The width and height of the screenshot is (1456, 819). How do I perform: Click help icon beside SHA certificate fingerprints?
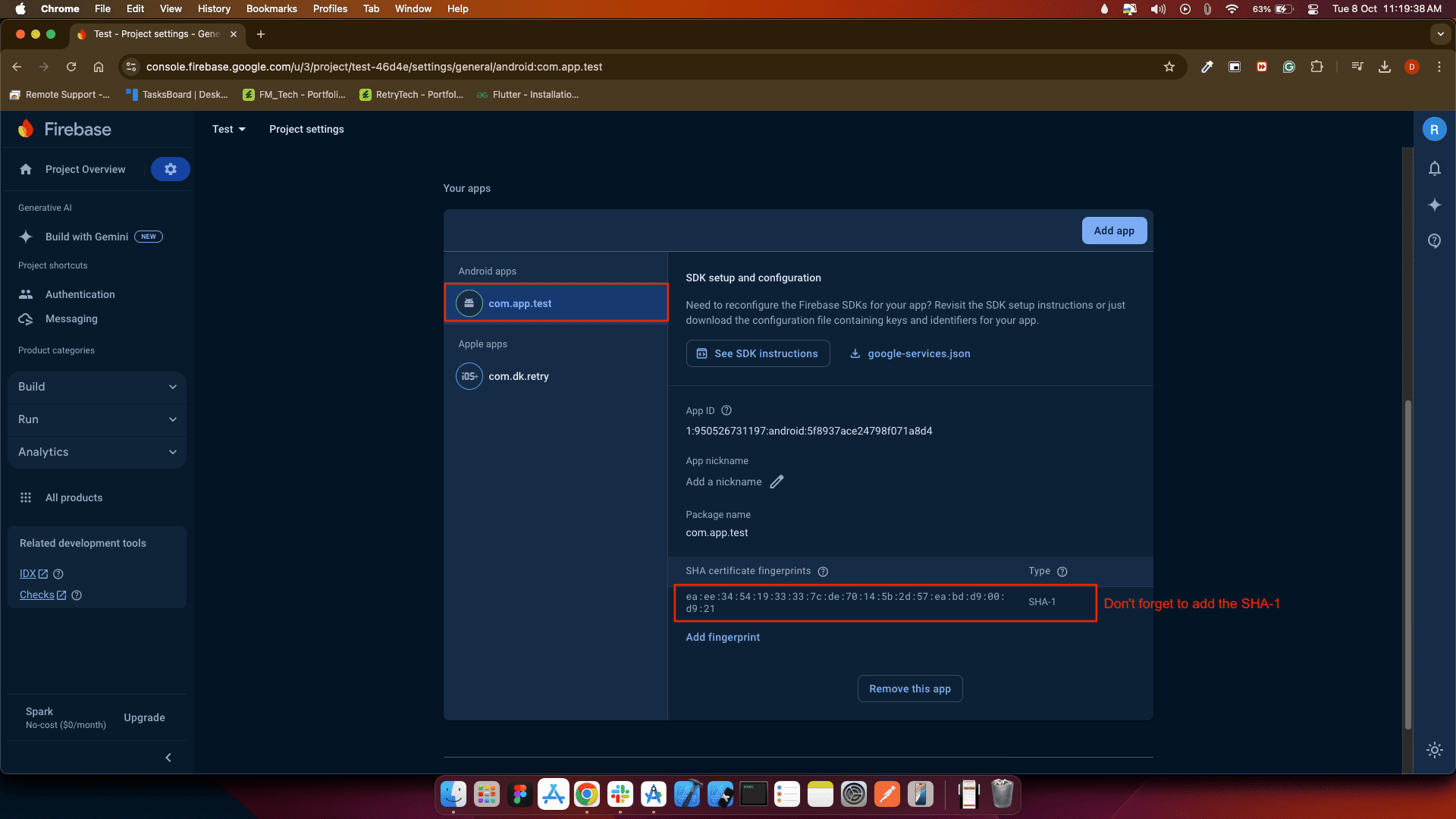coord(823,571)
